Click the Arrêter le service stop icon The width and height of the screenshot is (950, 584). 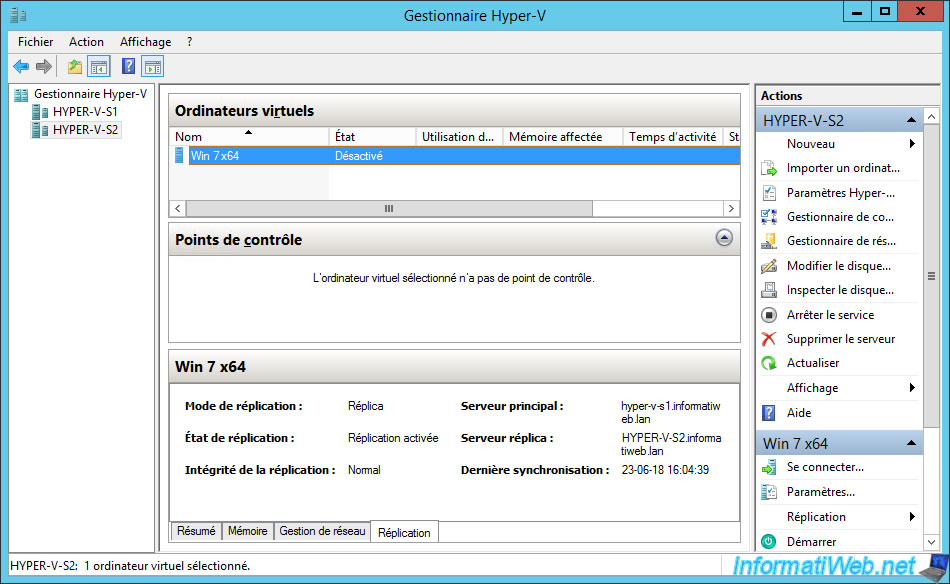point(769,315)
